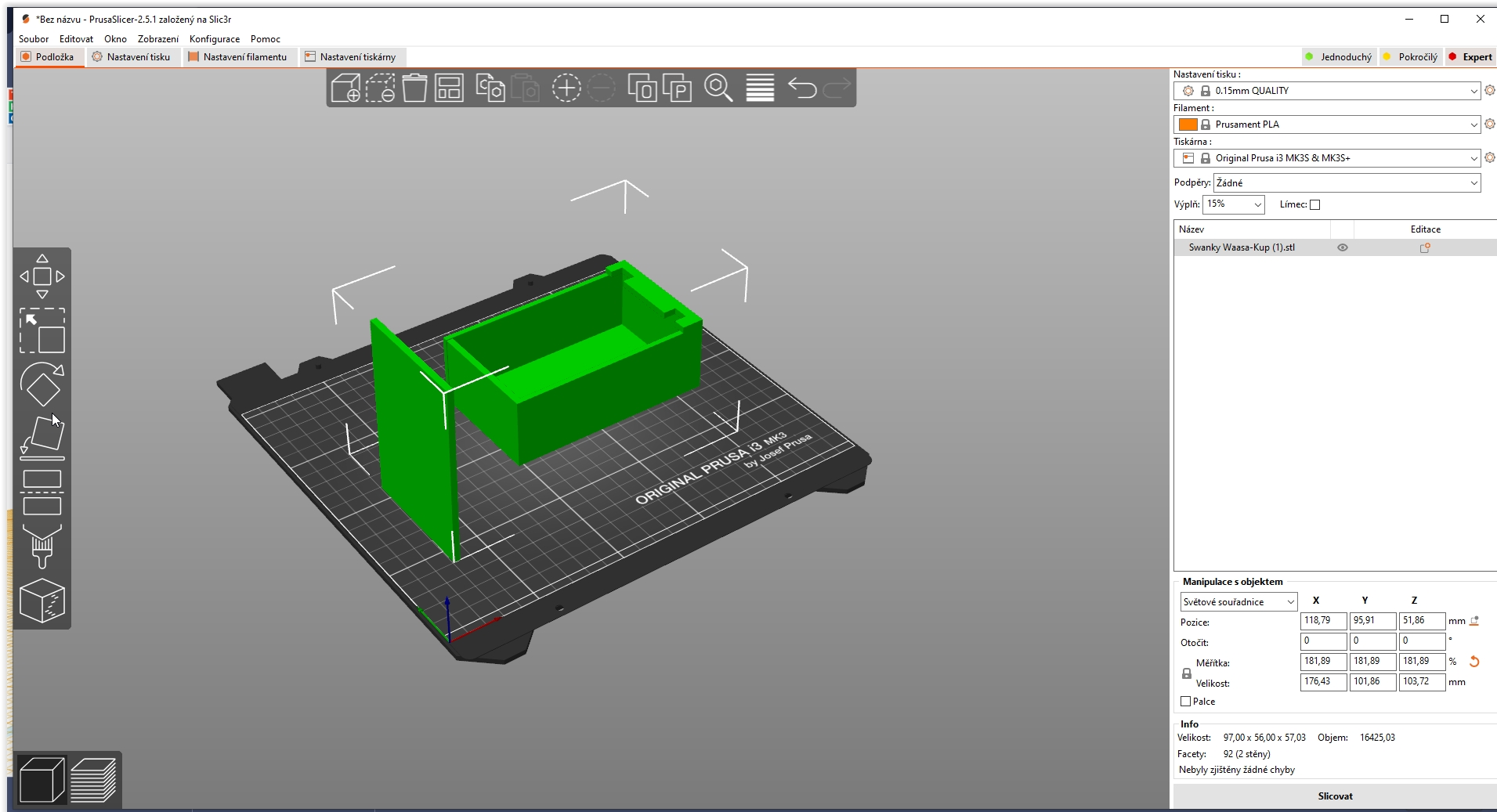Click the Arrange objects icon
This screenshot has width=1497, height=812.
pos(449,88)
